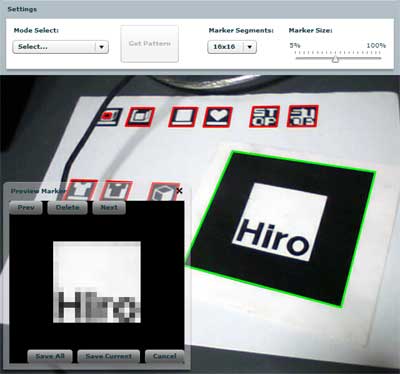Viewport: 400px width, 374px height.
Task: Click the Save All button
Action: (50, 356)
